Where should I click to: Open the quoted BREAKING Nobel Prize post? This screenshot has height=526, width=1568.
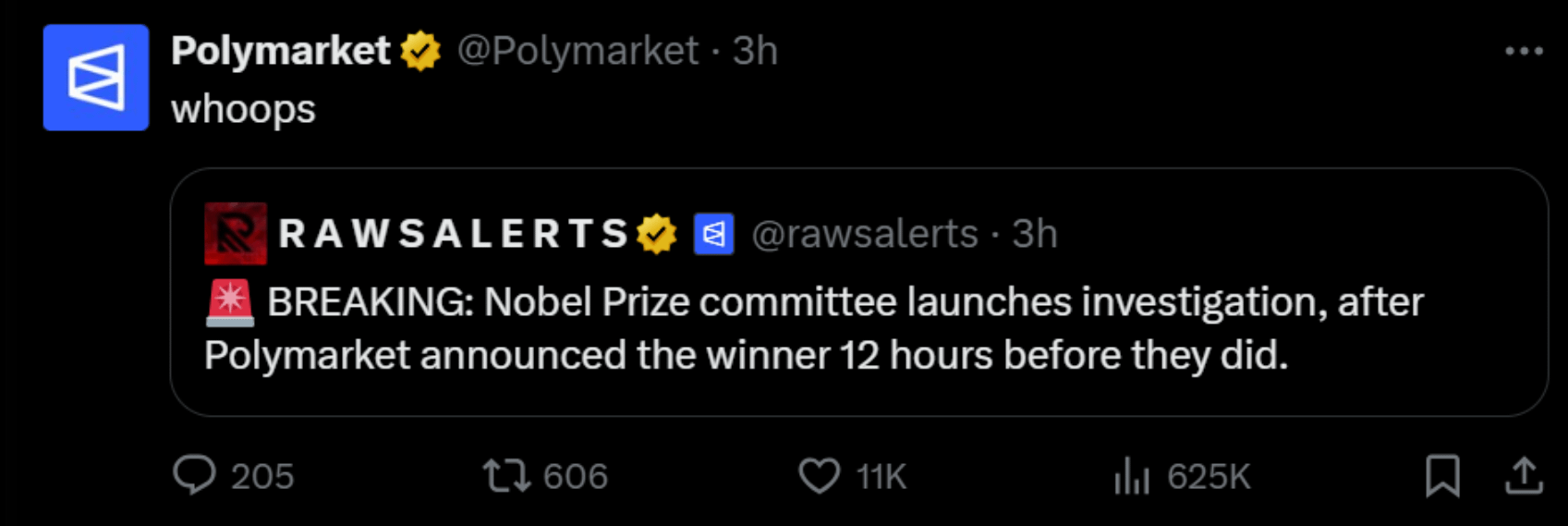pos(813,329)
